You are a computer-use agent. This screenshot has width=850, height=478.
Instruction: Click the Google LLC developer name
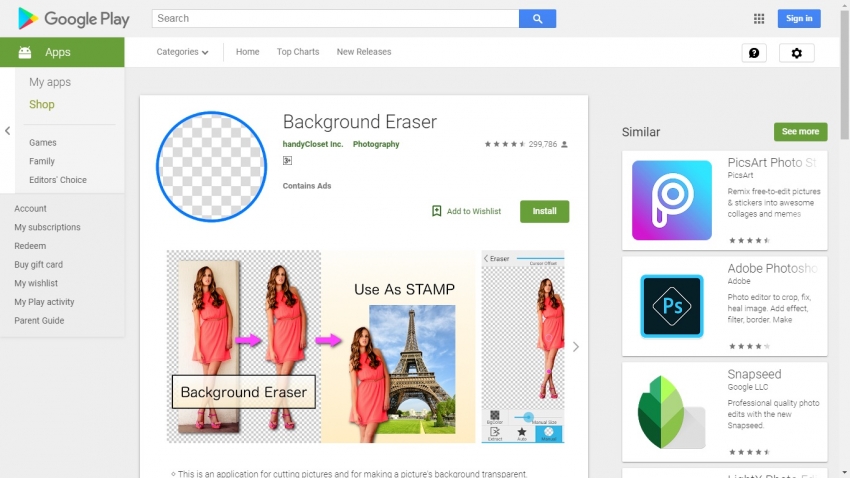(748, 387)
